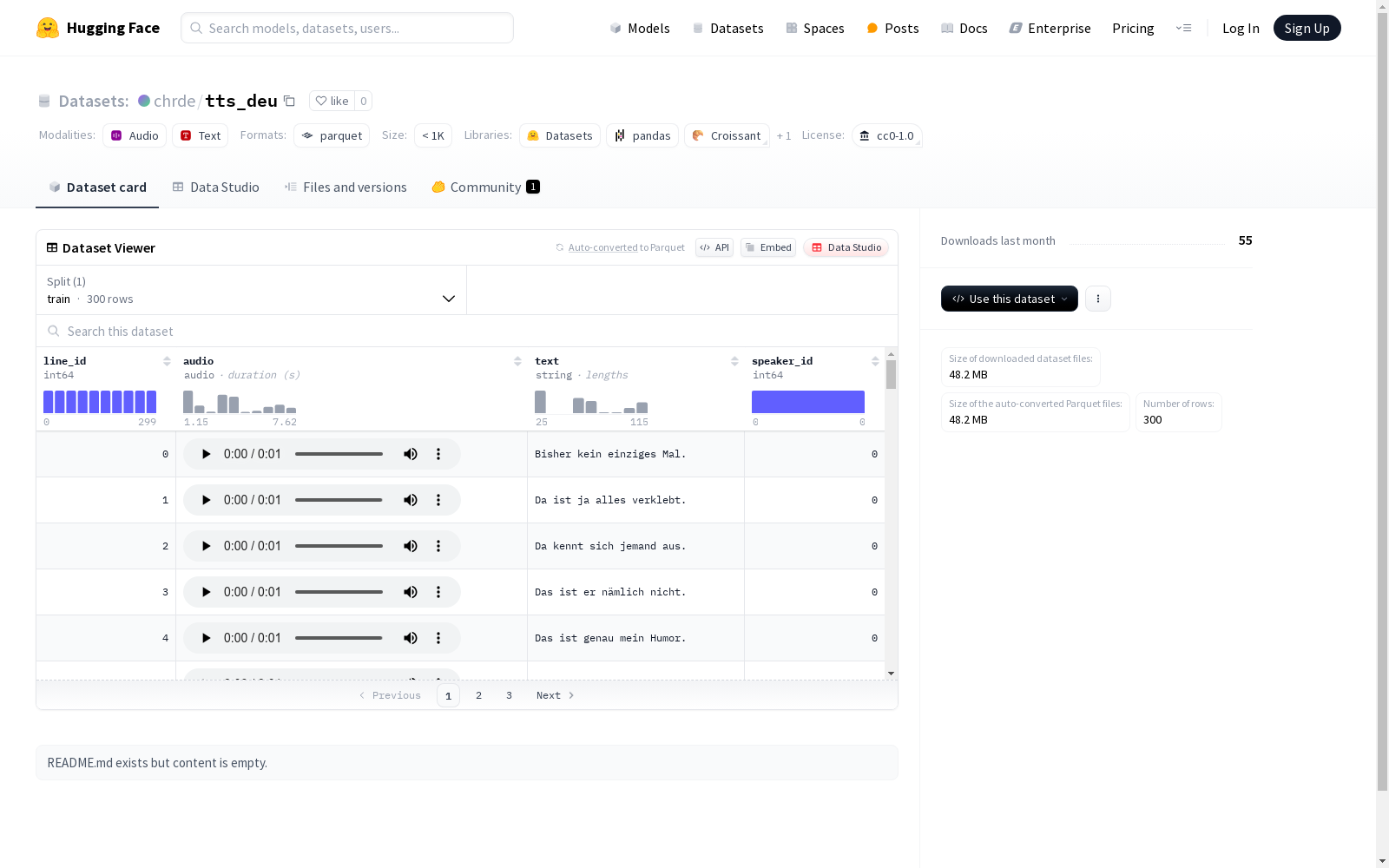Mute the audio in row 2

tap(411, 546)
